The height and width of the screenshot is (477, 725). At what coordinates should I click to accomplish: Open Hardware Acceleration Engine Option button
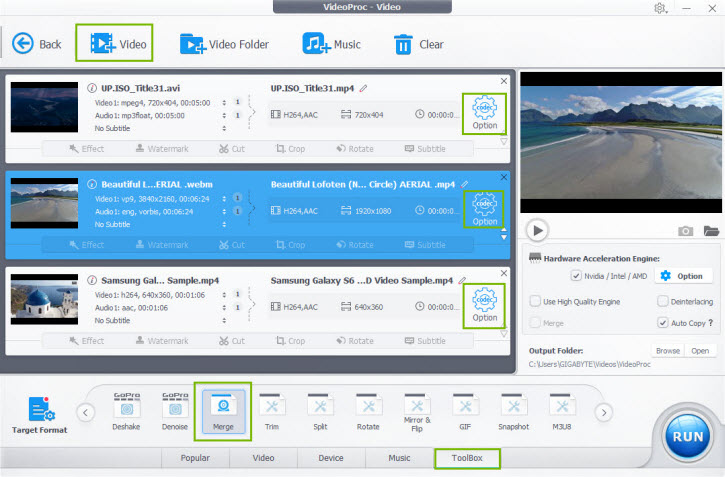pyautogui.click(x=682, y=276)
